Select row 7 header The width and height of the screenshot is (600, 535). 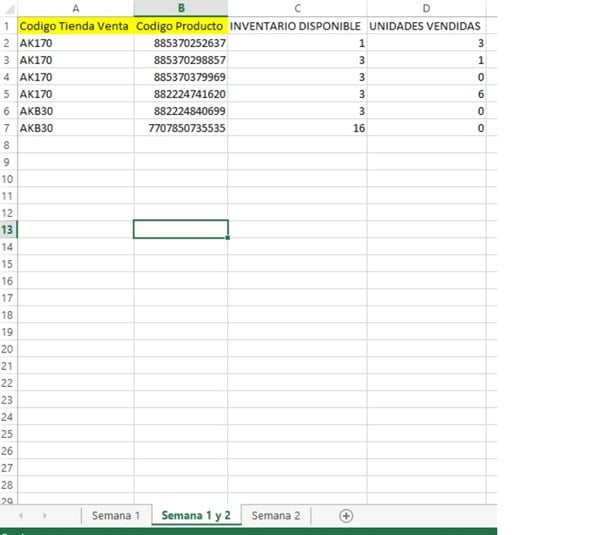tap(8, 128)
